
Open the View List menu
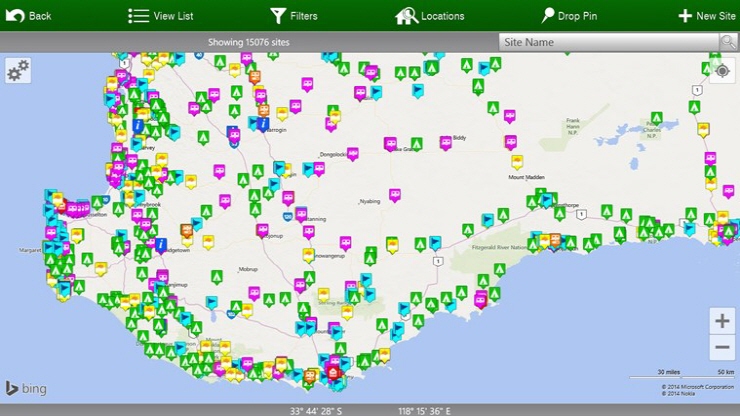pos(161,15)
